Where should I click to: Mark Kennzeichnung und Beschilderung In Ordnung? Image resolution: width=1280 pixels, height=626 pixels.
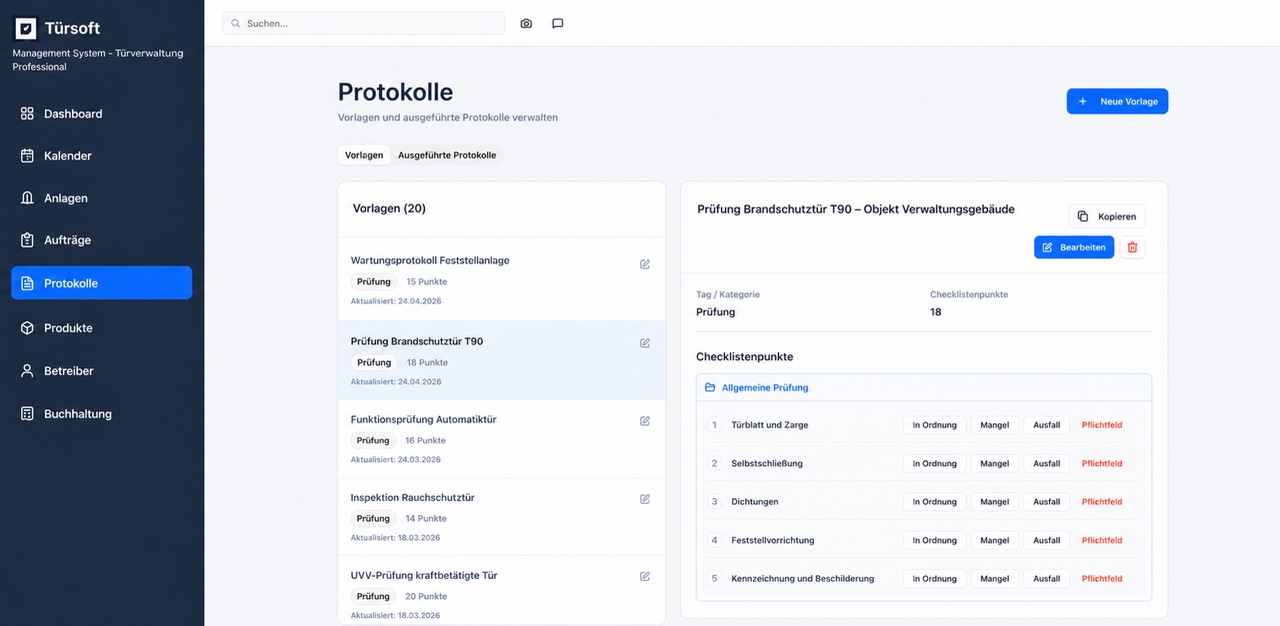click(x=935, y=579)
